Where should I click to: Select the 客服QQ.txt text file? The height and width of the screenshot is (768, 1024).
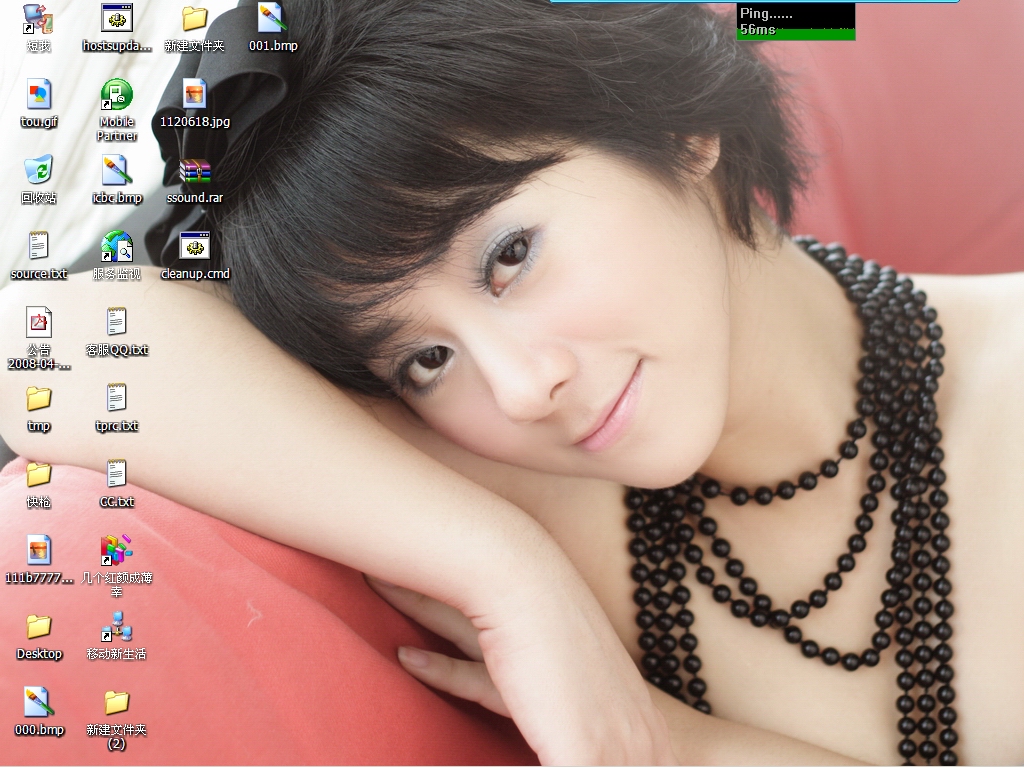116,323
